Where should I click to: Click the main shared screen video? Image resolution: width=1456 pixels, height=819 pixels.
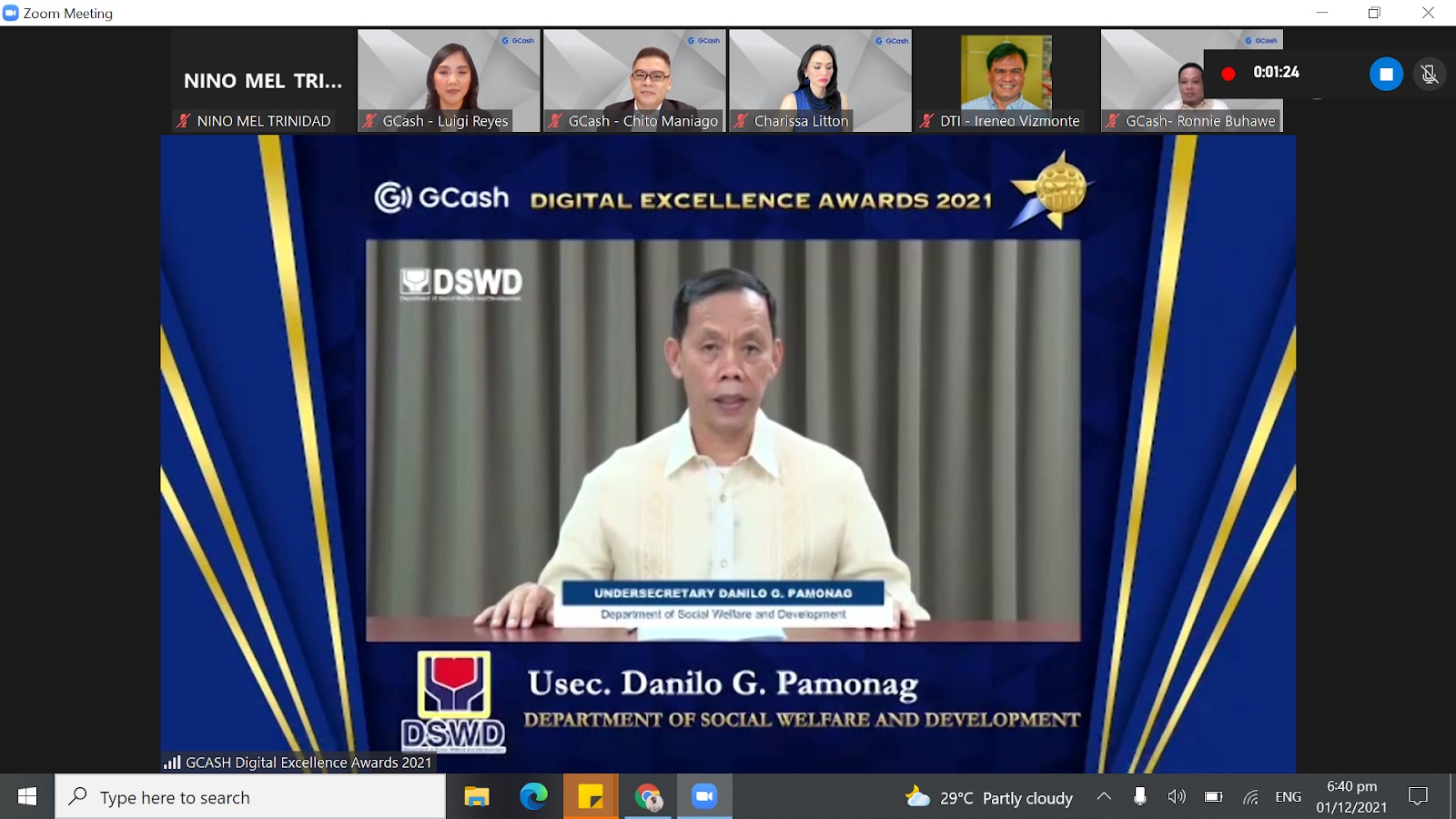[x=728, y=454]
